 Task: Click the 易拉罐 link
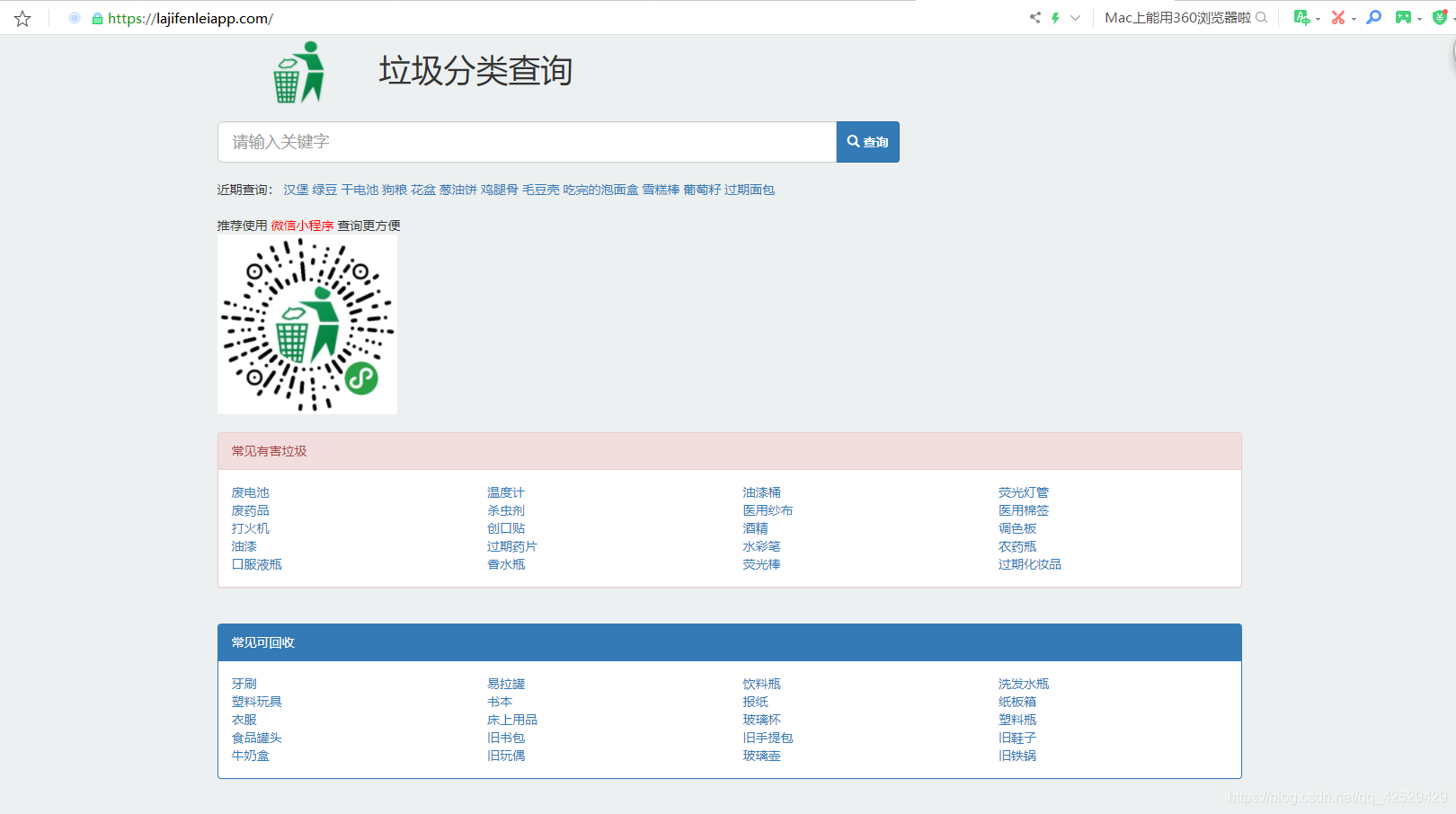tap(506, 684)
